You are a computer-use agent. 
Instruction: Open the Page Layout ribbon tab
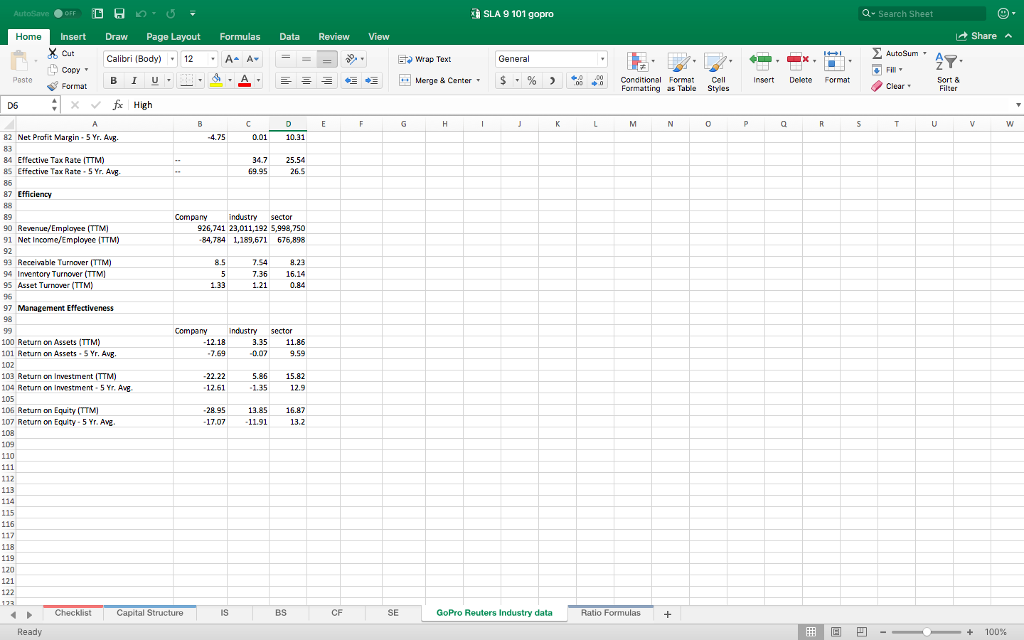click(x=173, y=37)
